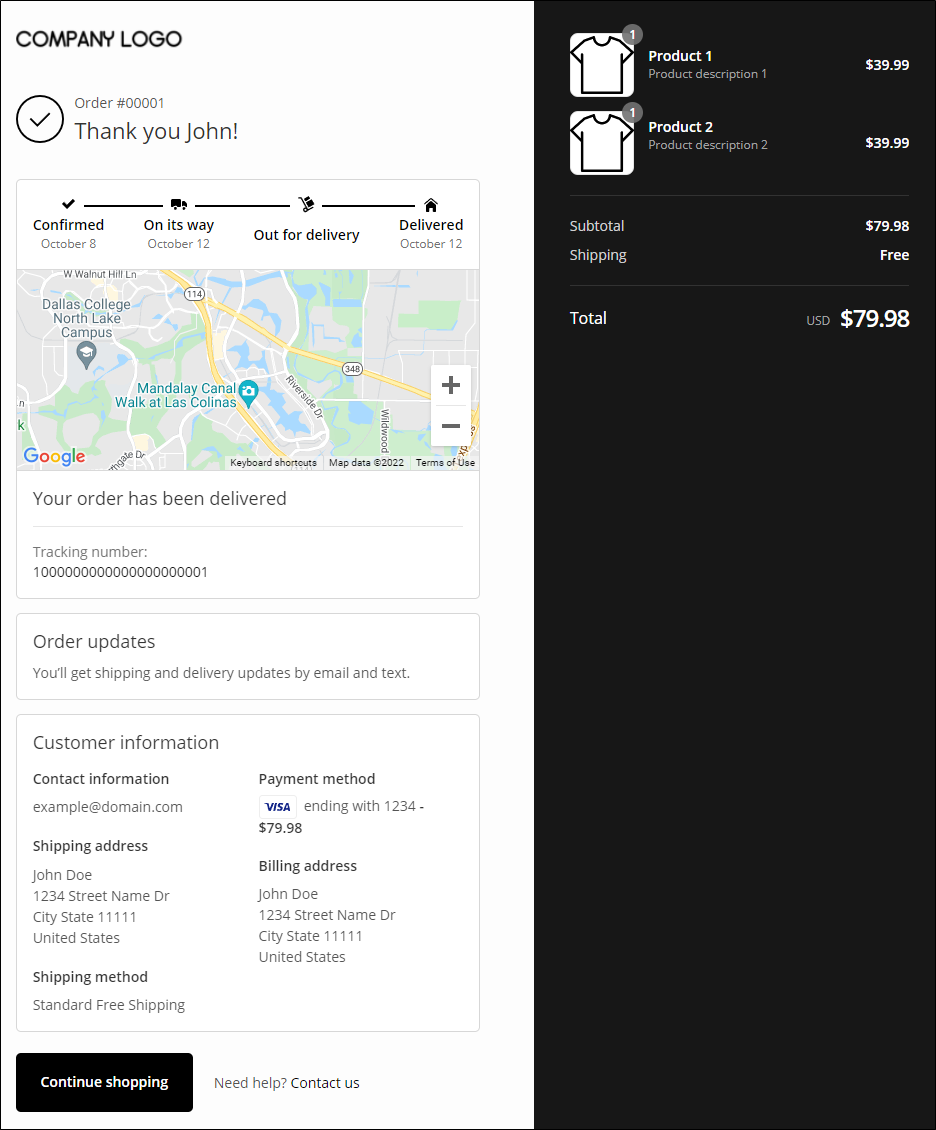The image size is (936, 1130).
Task: Click the Out for delivery hand truck icon
Action: tap(306, 204)
